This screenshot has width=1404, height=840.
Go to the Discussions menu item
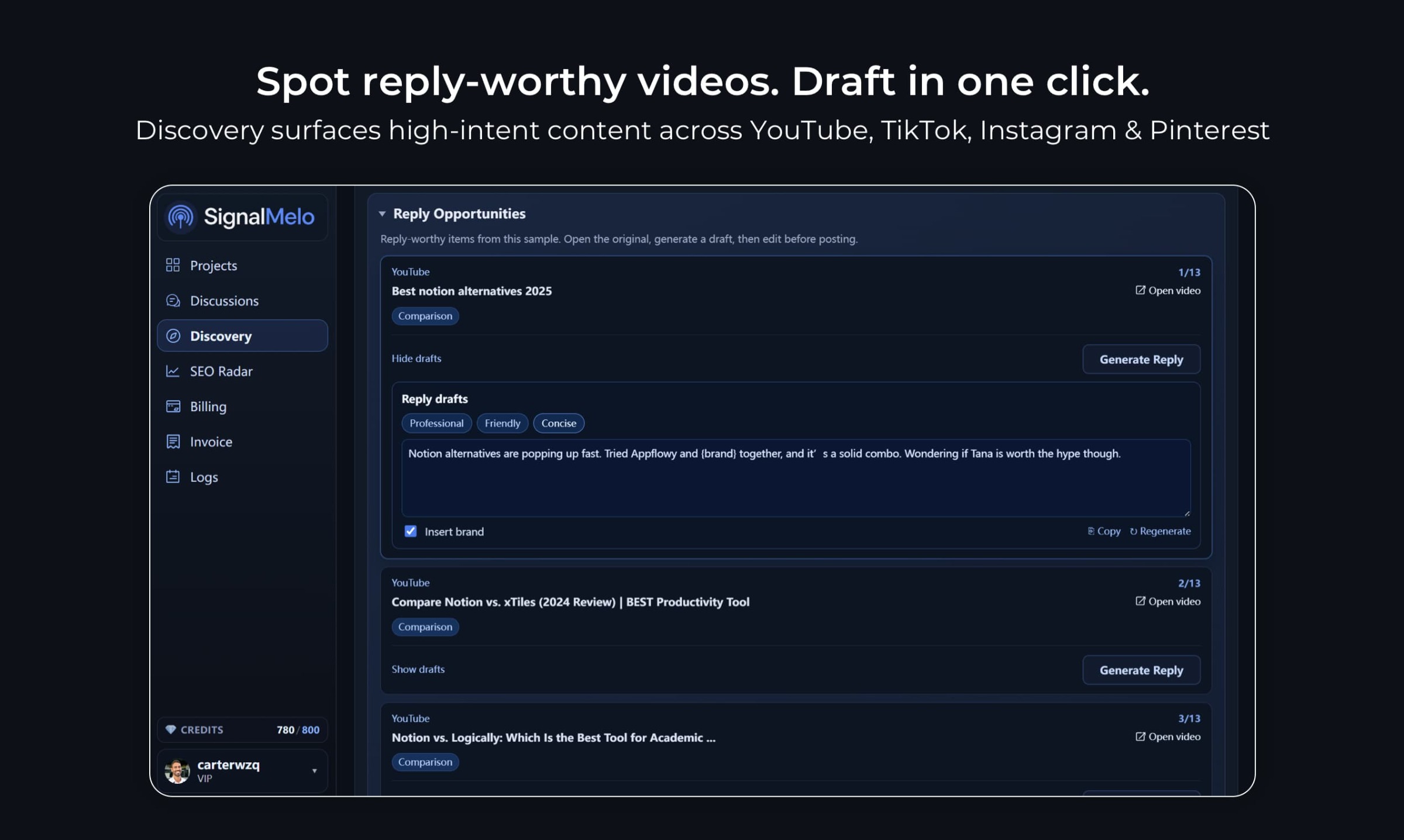point(242,301)
